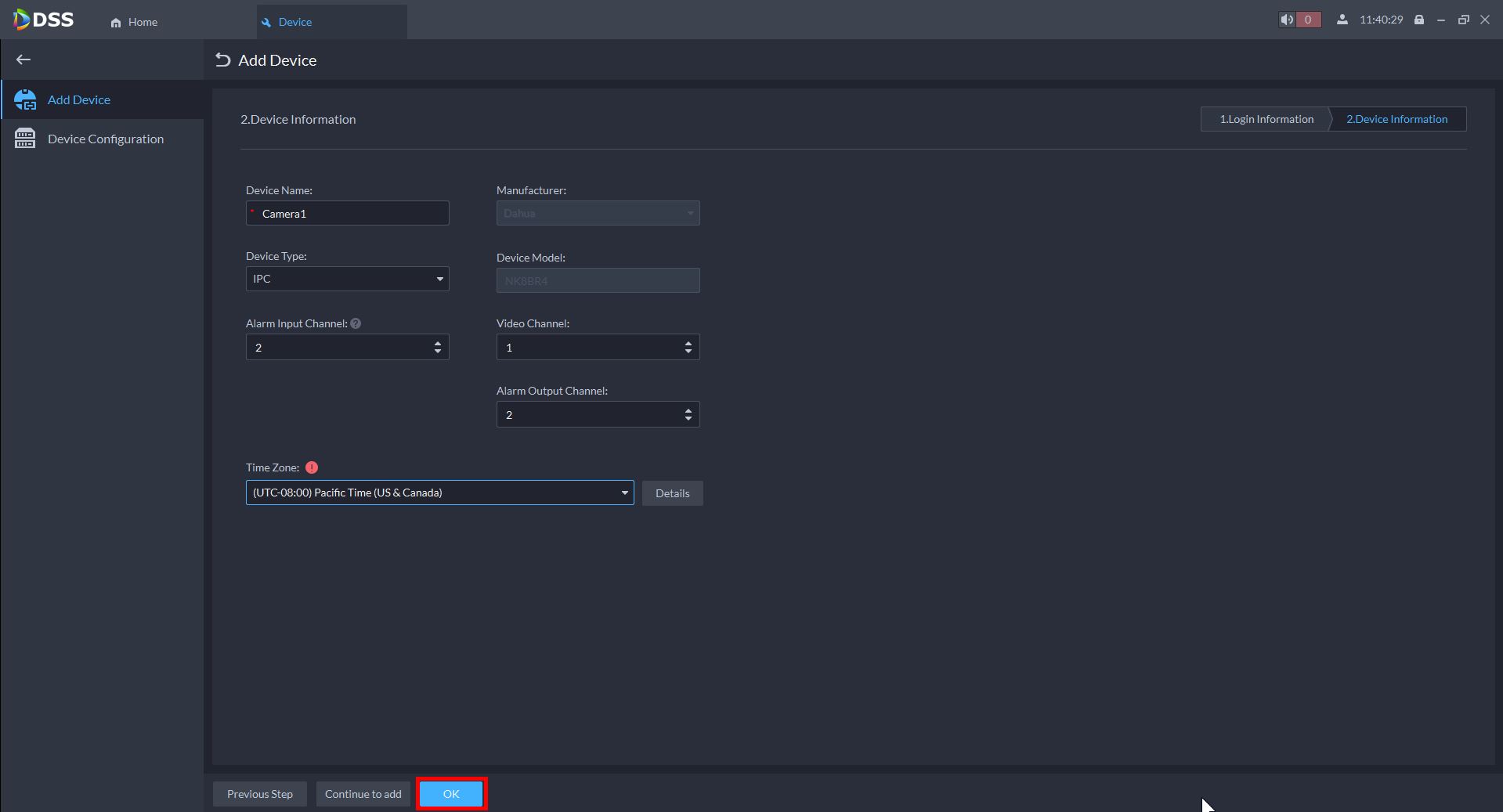This screenshot has height=812, width=1503.
Task: Decrease the Video Channel value
Action: (x=688, y=352)
